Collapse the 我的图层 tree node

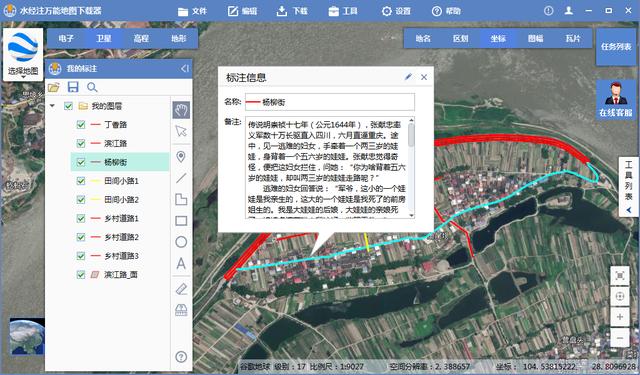coord(52,106)
